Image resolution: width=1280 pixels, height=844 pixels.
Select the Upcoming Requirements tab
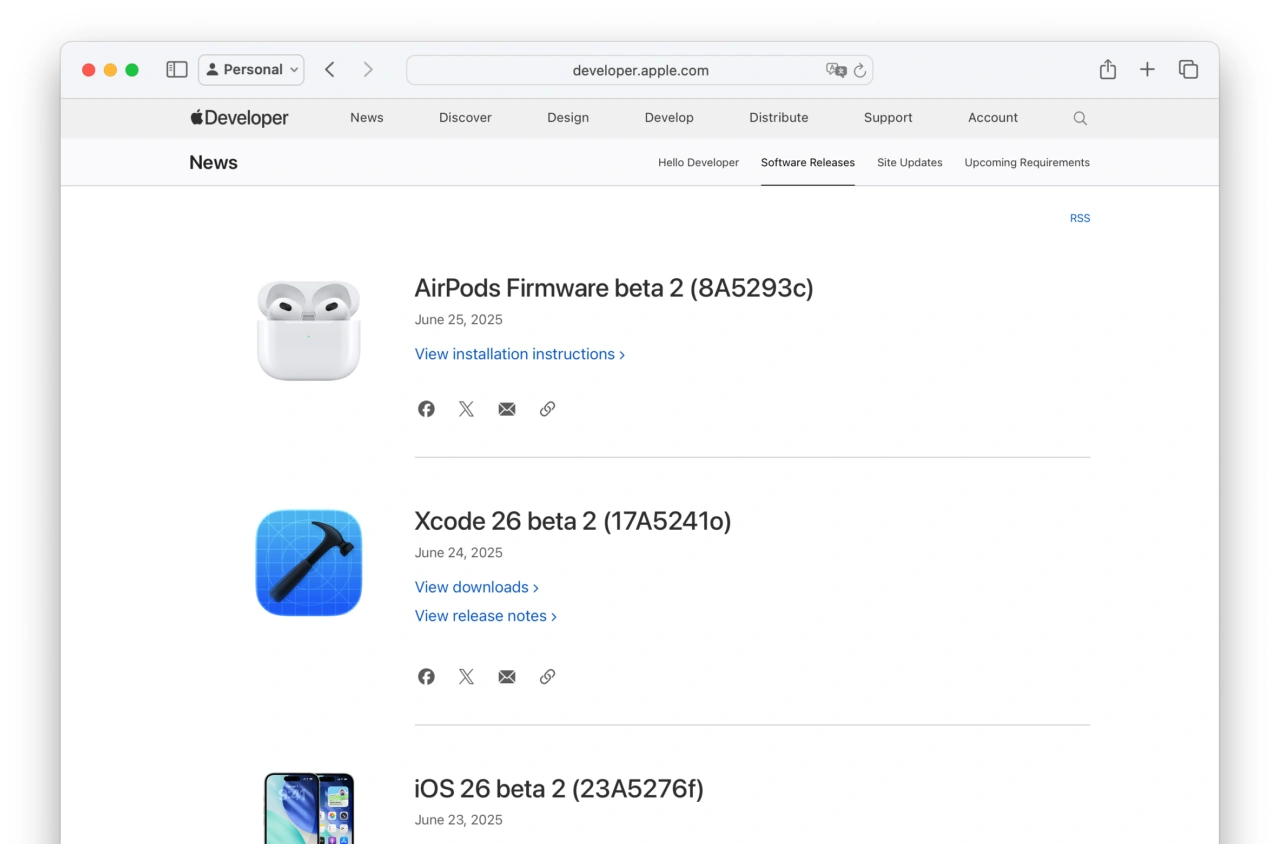1026,163
